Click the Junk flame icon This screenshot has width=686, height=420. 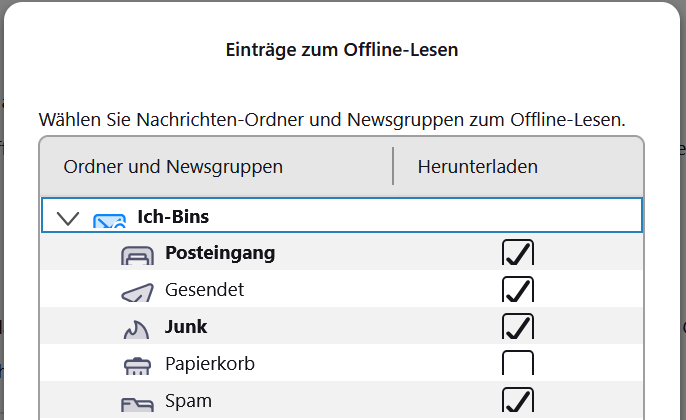tap(135, 328)
